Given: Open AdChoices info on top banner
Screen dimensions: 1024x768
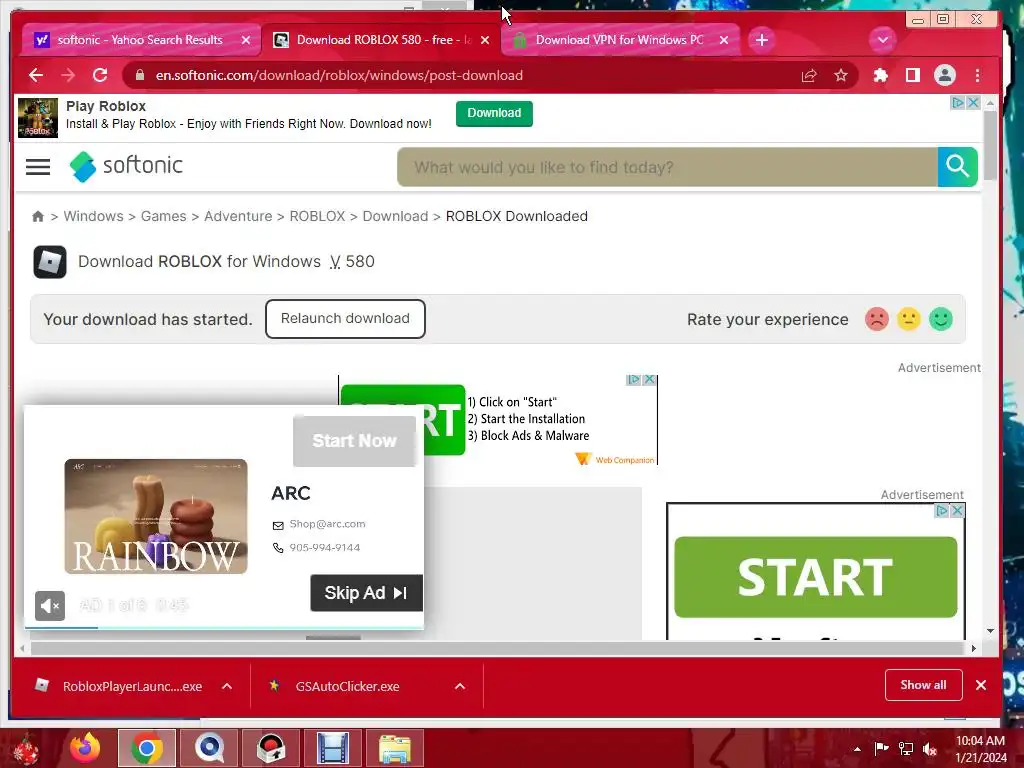Looking at the screenshot, I should coord(957,103).
